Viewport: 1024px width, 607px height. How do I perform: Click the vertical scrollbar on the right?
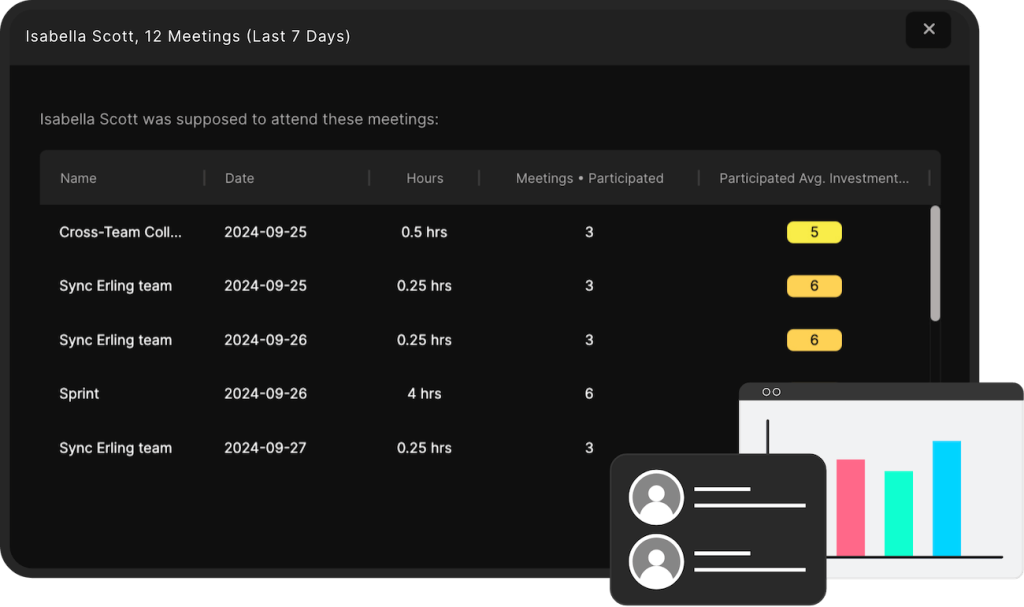(935, 260)
